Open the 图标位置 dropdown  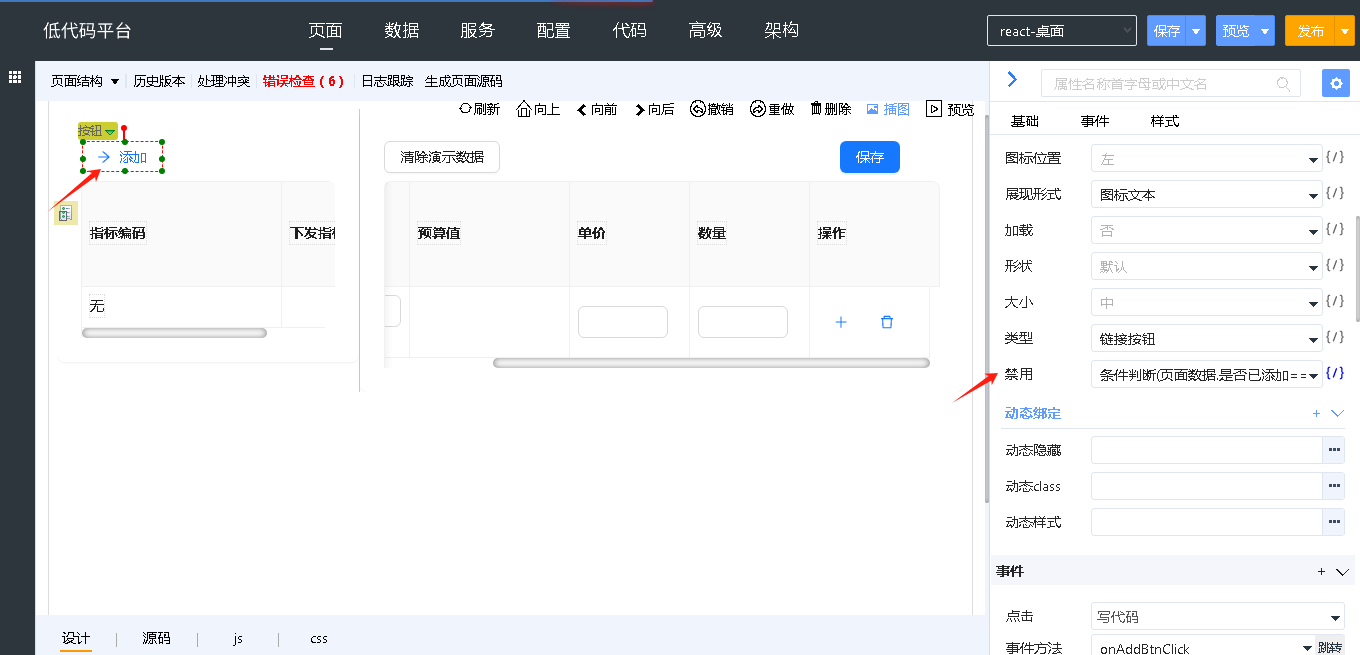(1207, 158)
